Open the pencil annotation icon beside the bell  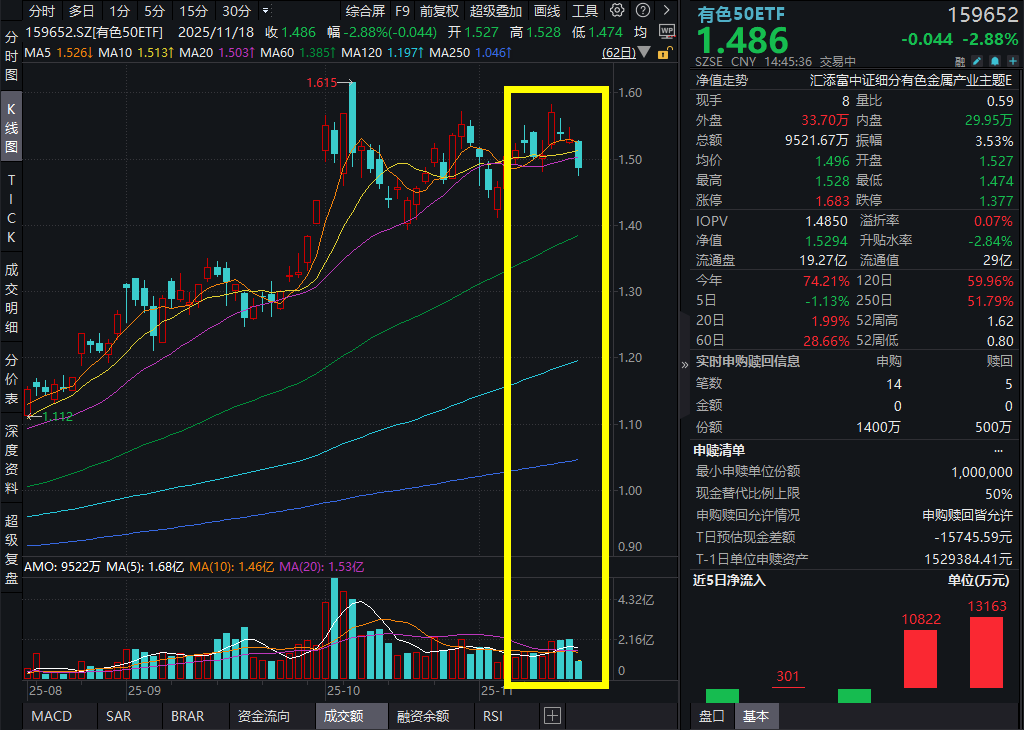click(976, 61)
